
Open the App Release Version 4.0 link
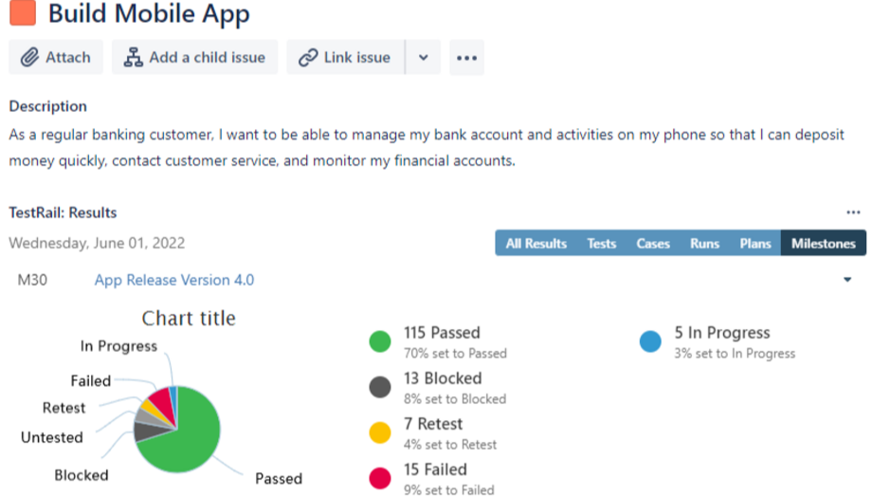[174, 280]
